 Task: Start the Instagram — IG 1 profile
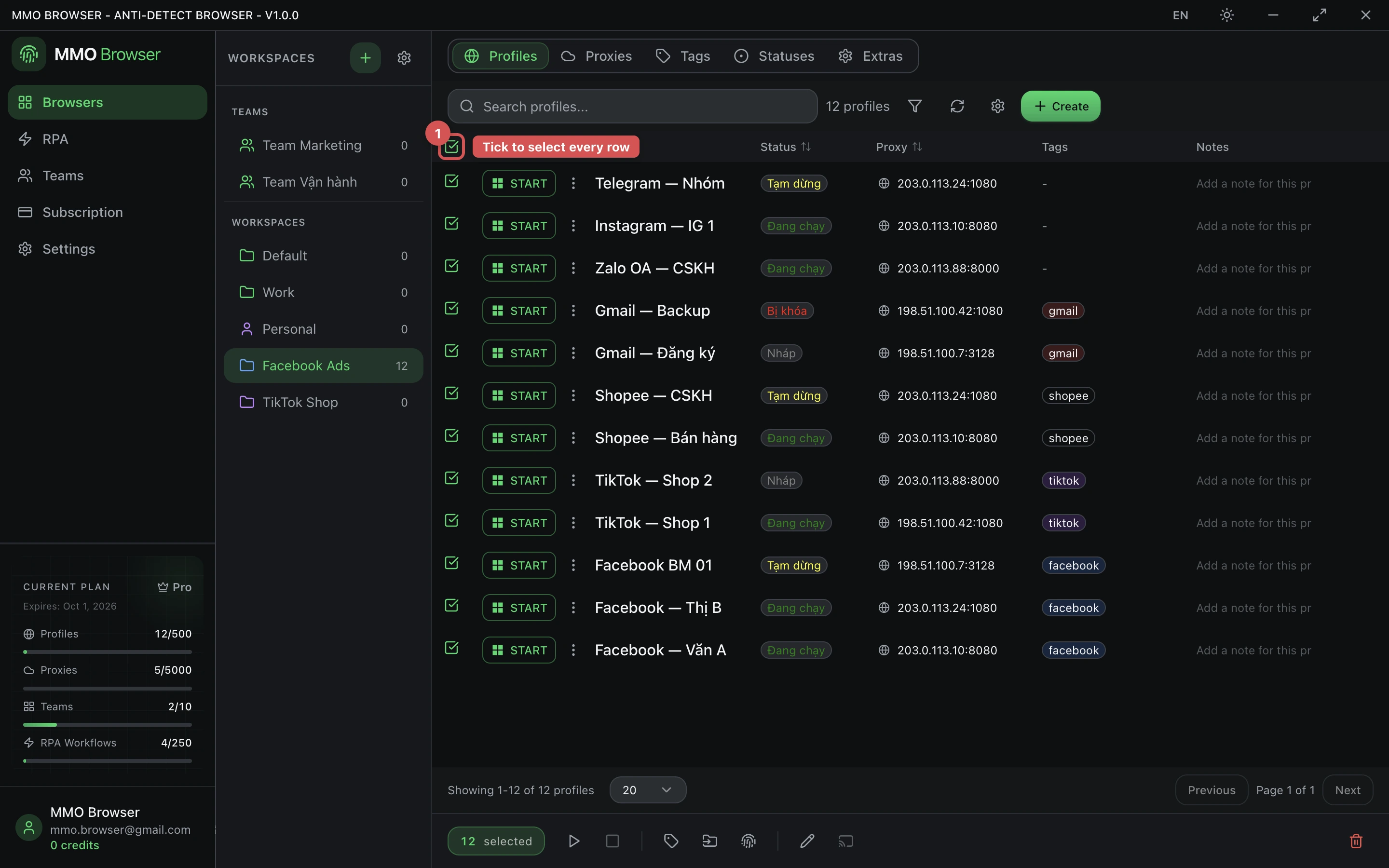pyautogui.click(x=519, y=226)
